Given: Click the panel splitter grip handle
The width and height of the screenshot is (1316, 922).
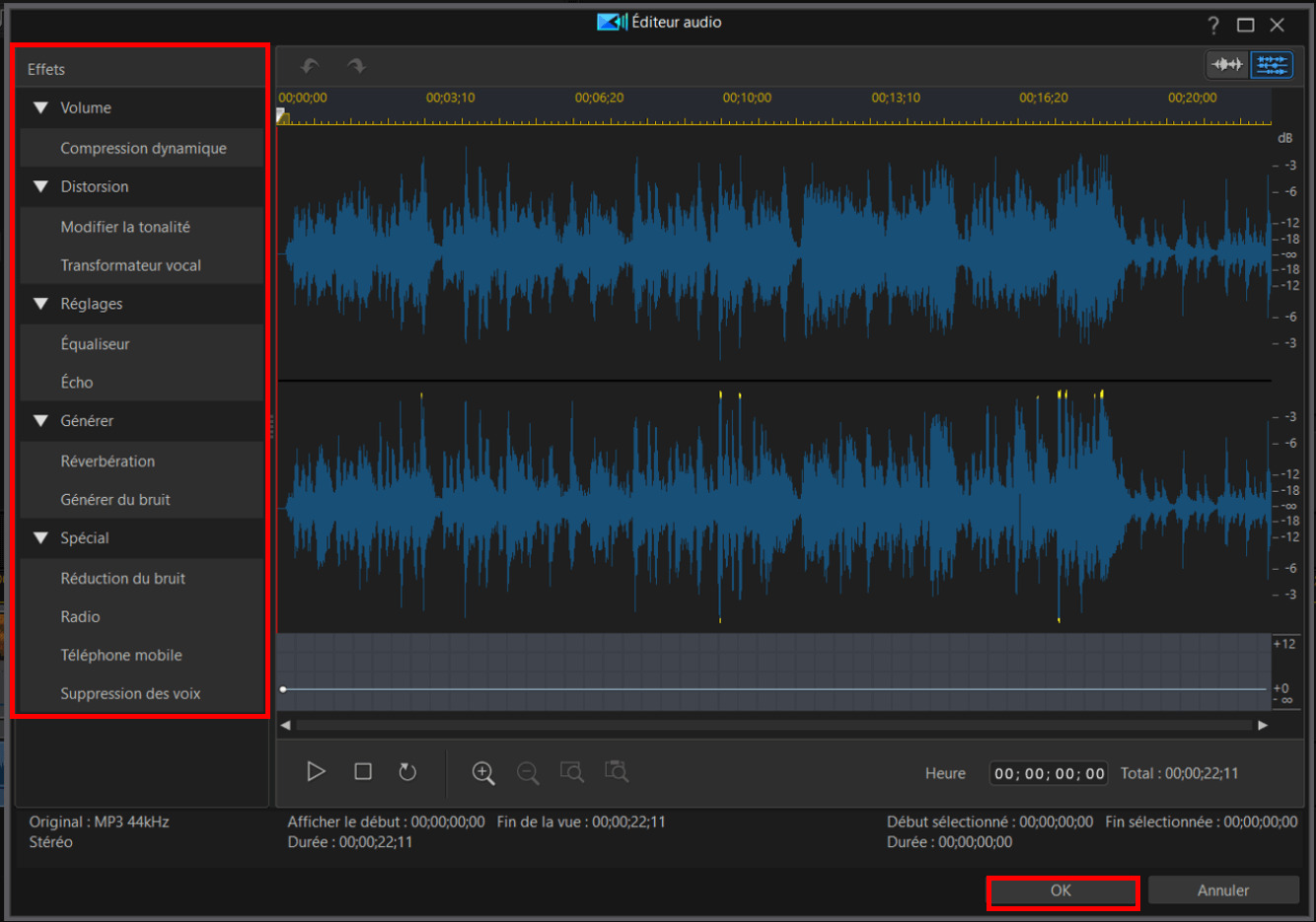Looking at the screenshot, I should (271, 426).
